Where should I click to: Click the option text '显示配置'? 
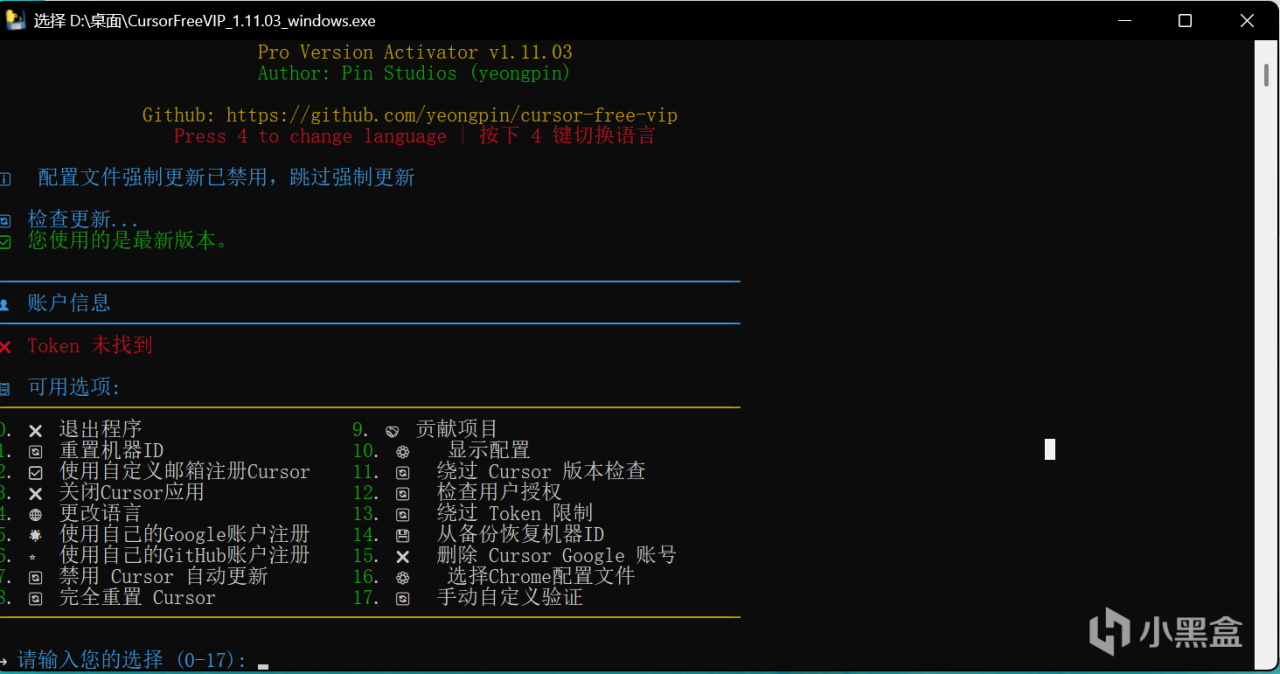[488, 451]
